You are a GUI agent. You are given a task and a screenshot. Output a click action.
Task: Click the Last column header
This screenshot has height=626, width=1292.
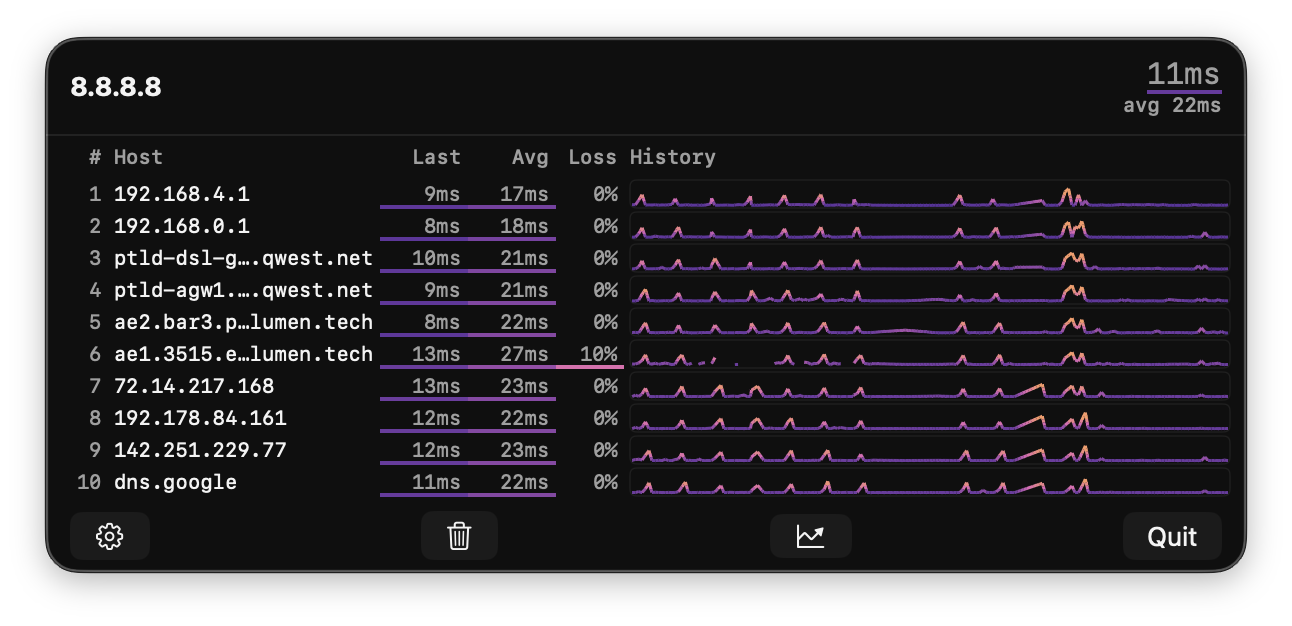coord(437,157)
